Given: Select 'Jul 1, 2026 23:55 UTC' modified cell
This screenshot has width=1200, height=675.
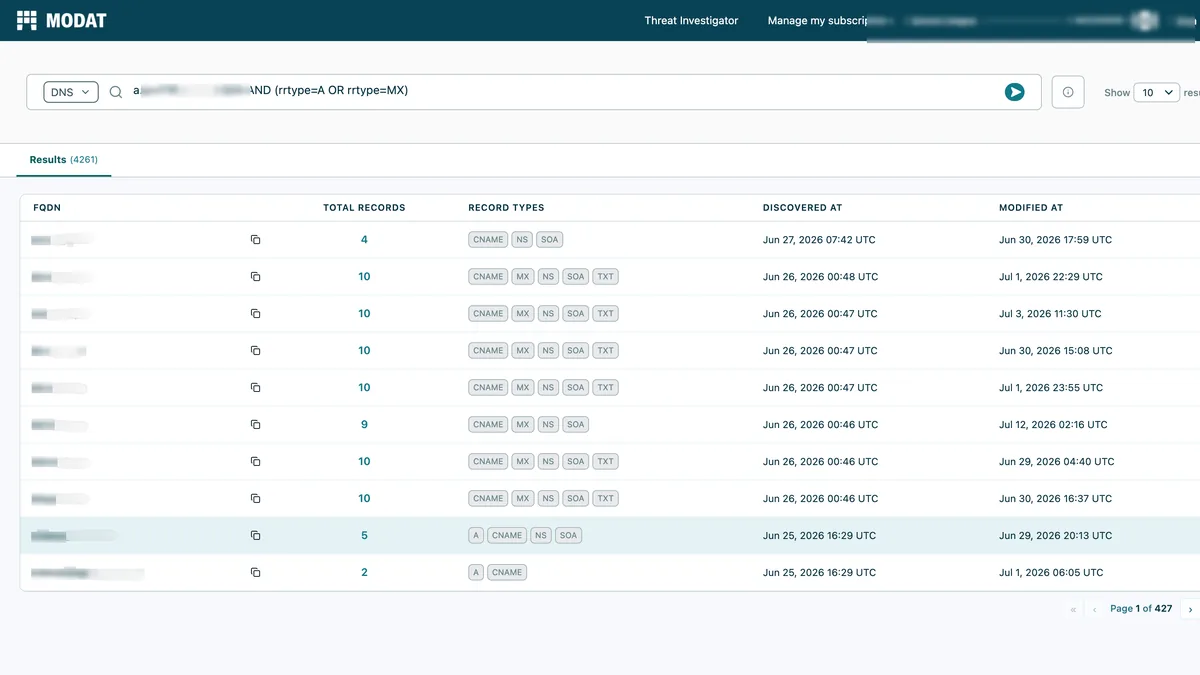Looking at the screenshot, I should (1051, 388).
